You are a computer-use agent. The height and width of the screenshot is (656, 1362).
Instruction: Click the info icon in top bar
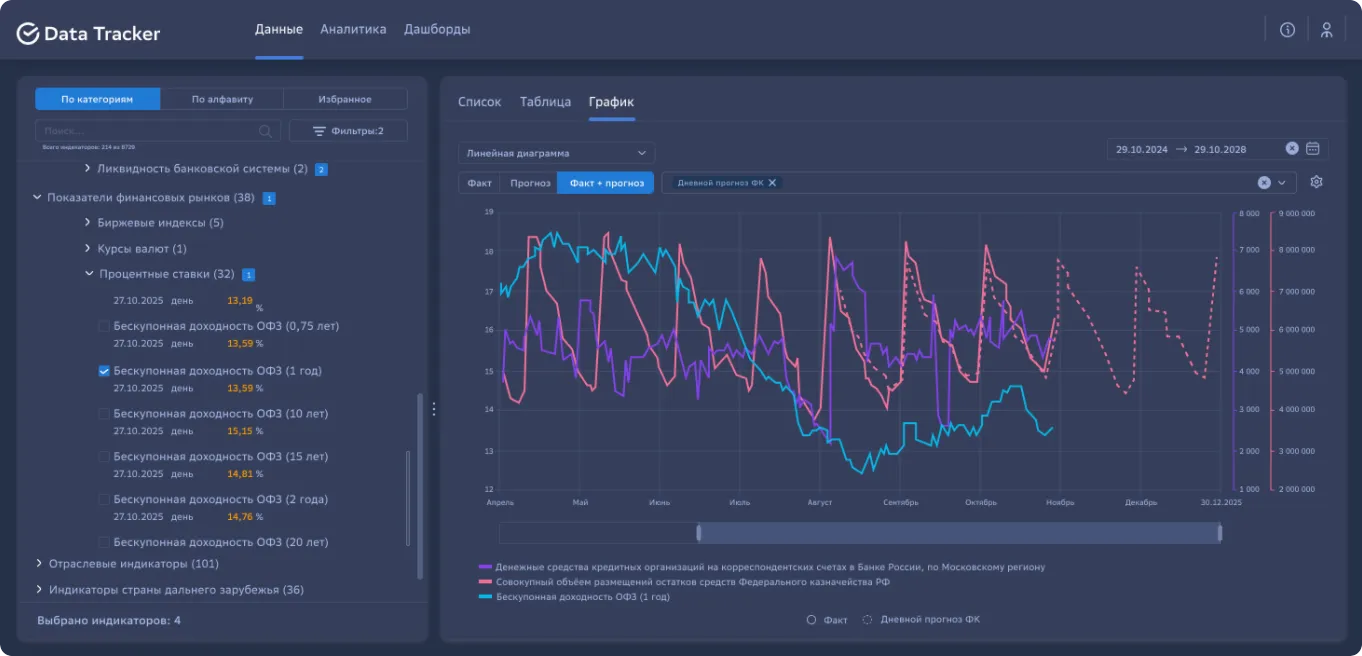1287,30
